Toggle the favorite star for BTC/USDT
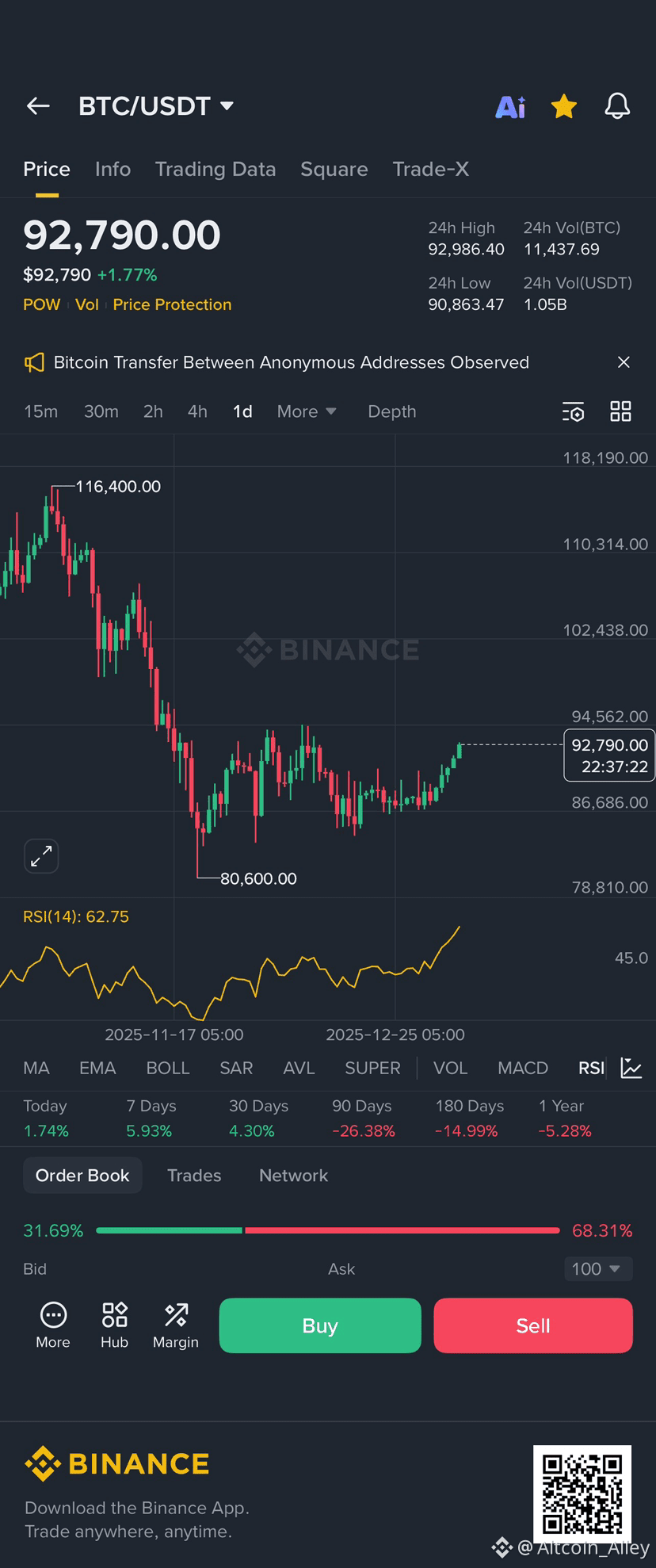The width and height of the screenshot is (656, 1568). [x=564, y=106]
